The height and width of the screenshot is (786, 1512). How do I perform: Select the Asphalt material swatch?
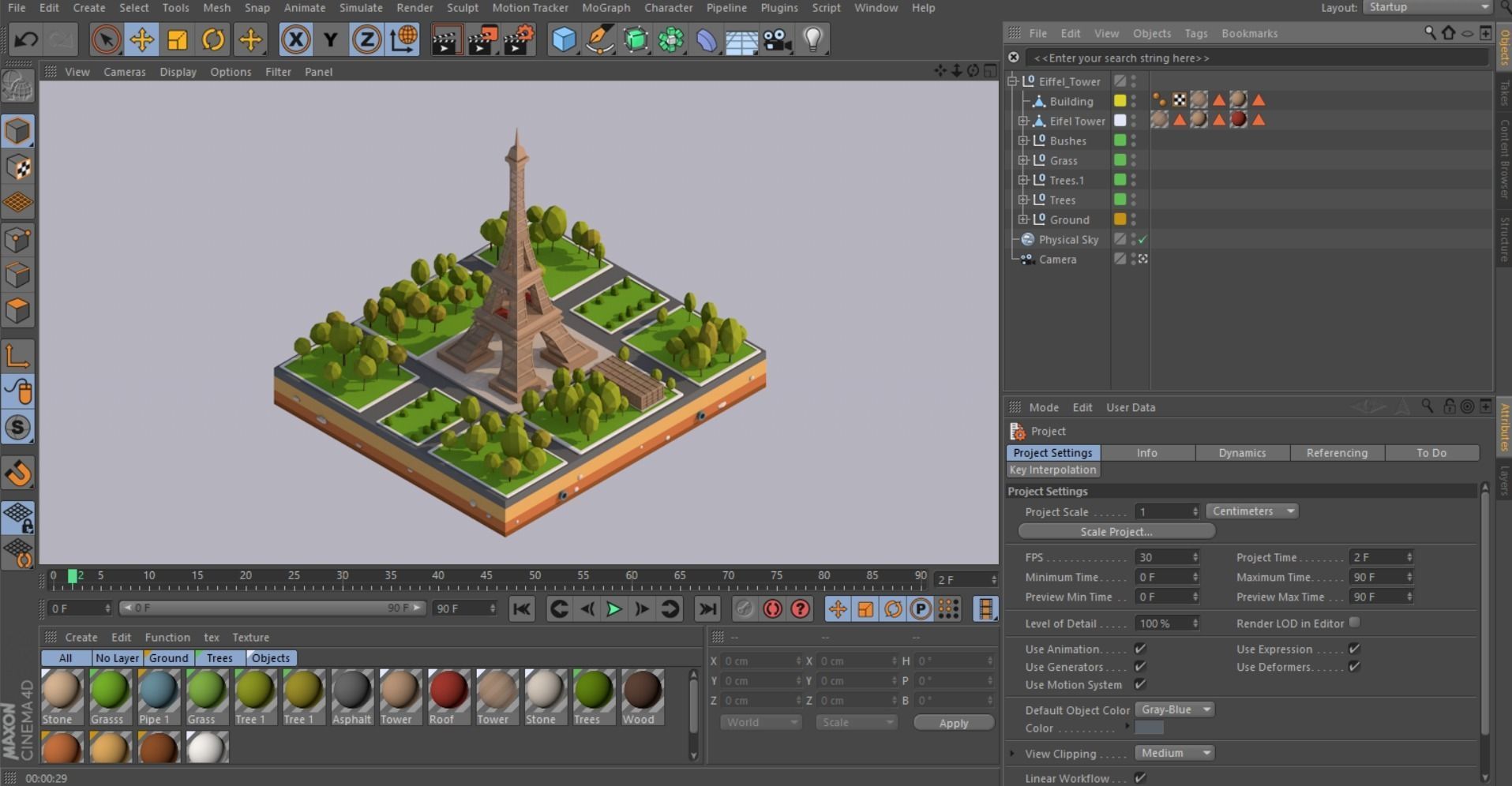point(351,697)
